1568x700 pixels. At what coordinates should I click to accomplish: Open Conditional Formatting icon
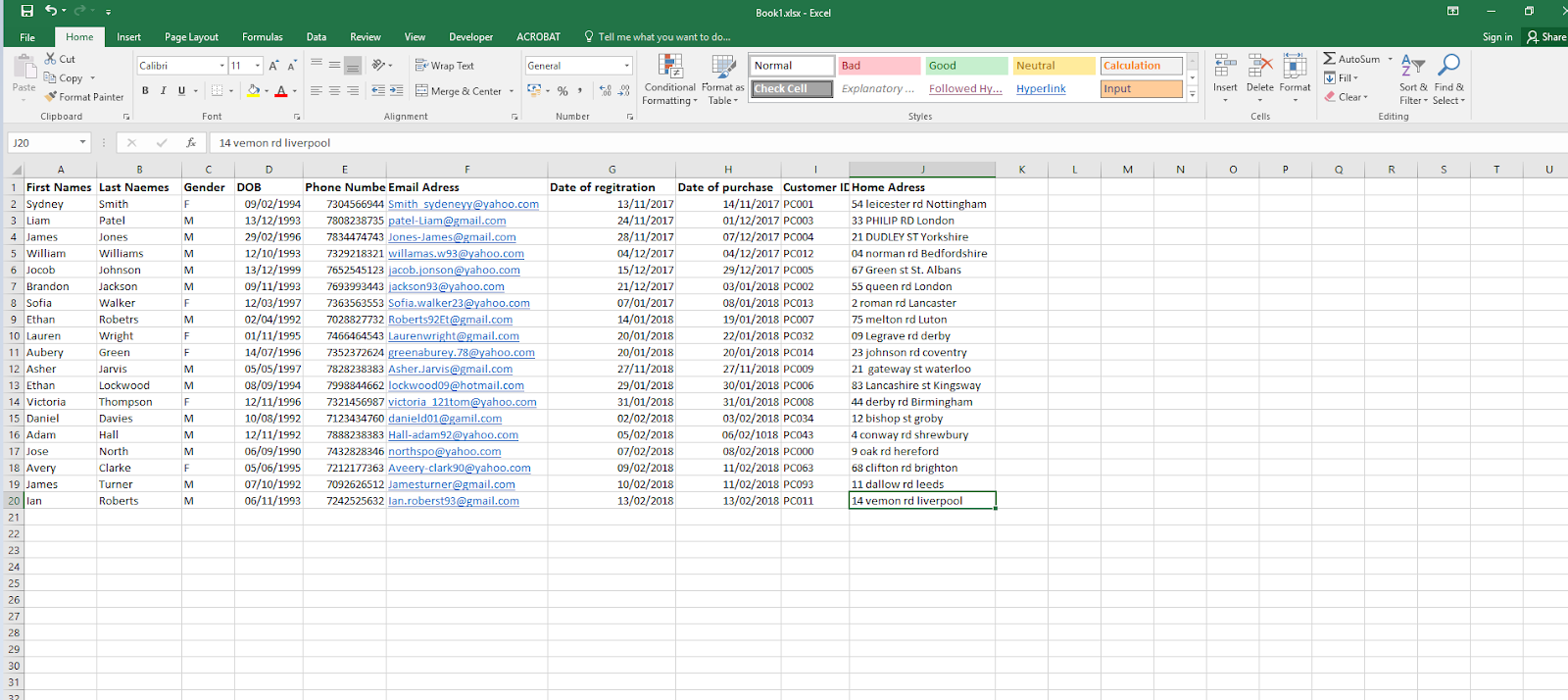[670, 67]
